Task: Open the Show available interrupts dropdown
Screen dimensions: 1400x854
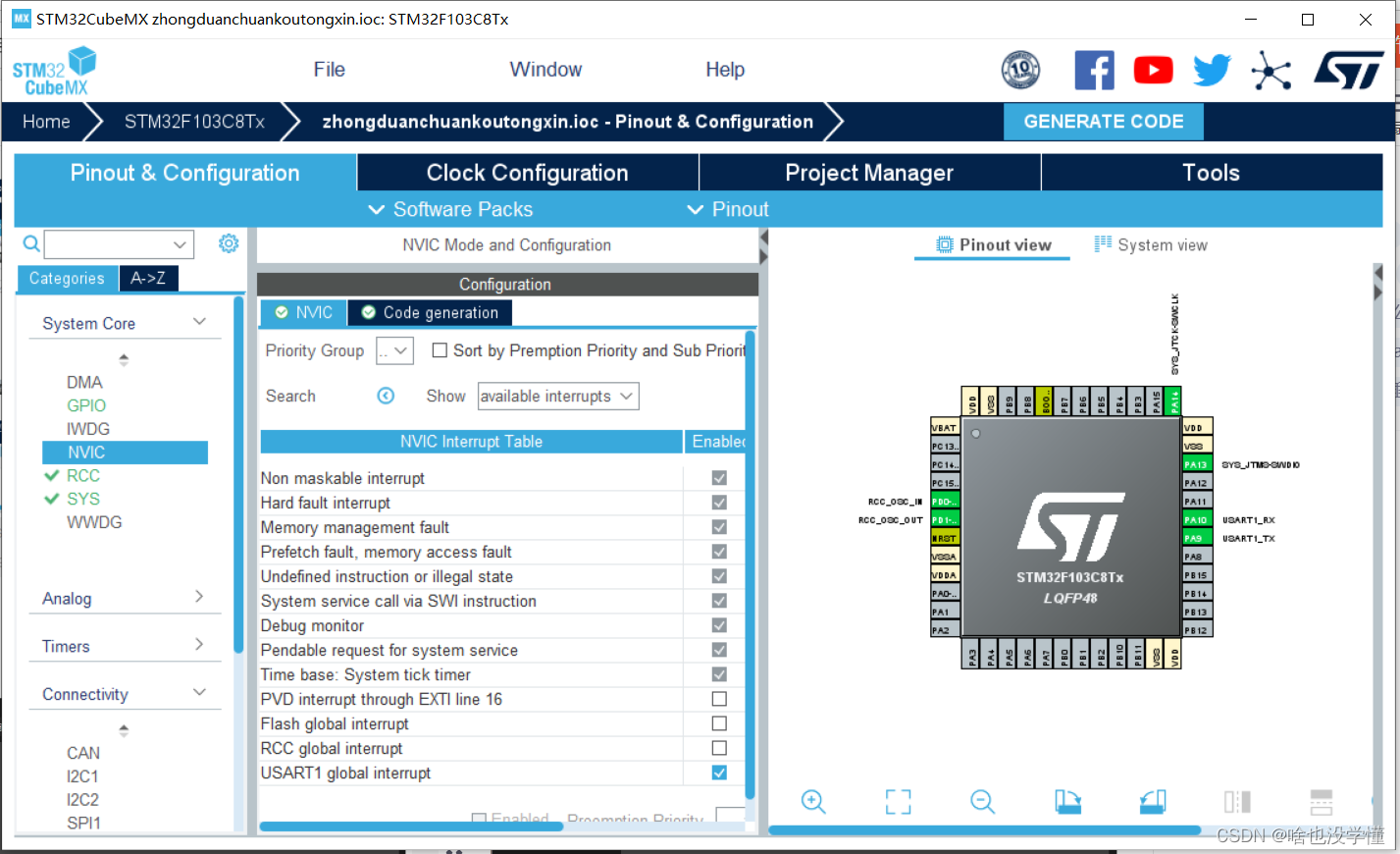Action: [x=558, y=396]
